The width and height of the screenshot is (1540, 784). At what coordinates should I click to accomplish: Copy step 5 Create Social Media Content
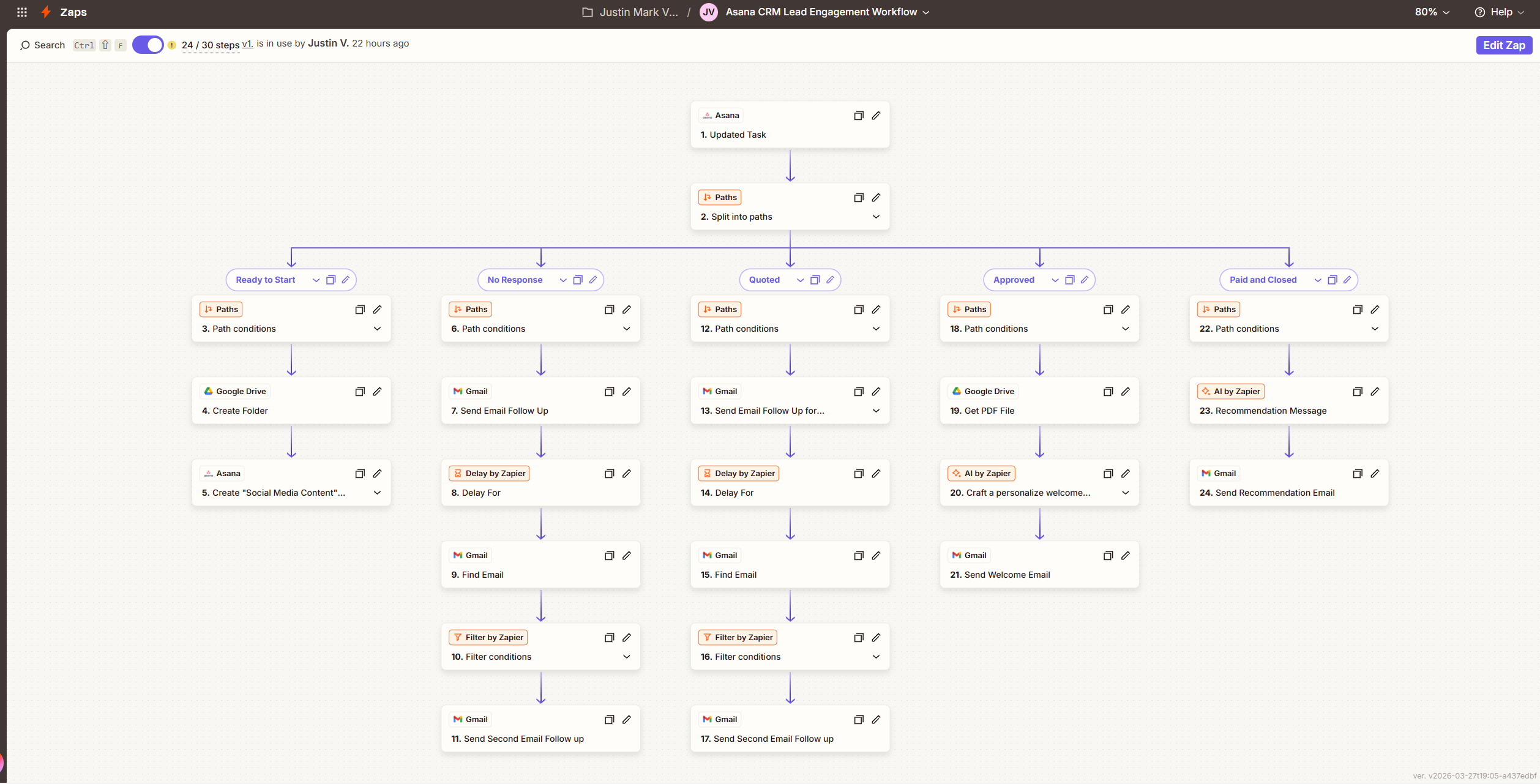359,473
